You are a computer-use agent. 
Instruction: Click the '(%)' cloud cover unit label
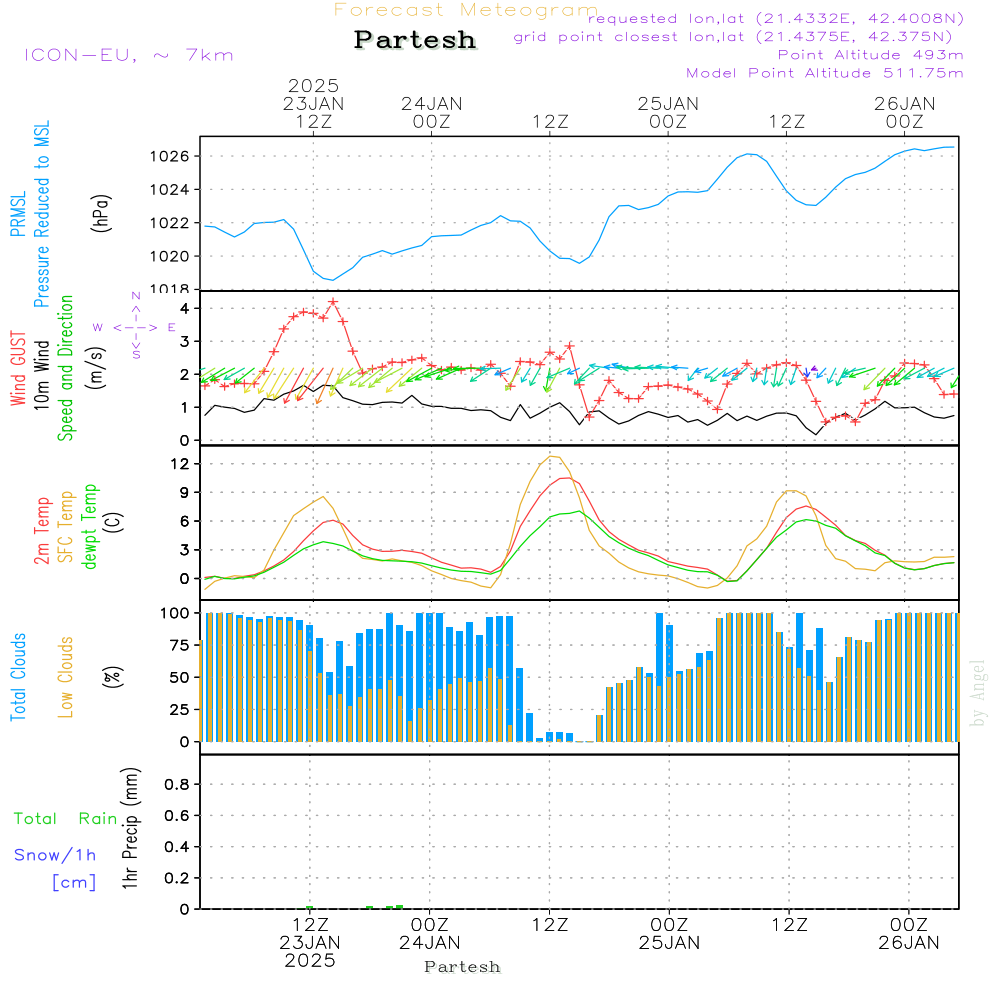[112, 676]
